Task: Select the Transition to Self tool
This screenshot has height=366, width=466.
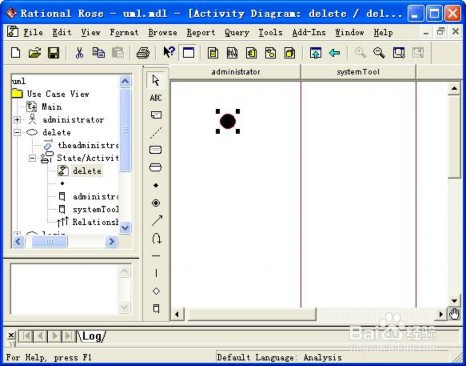Action: coord(156,238)
